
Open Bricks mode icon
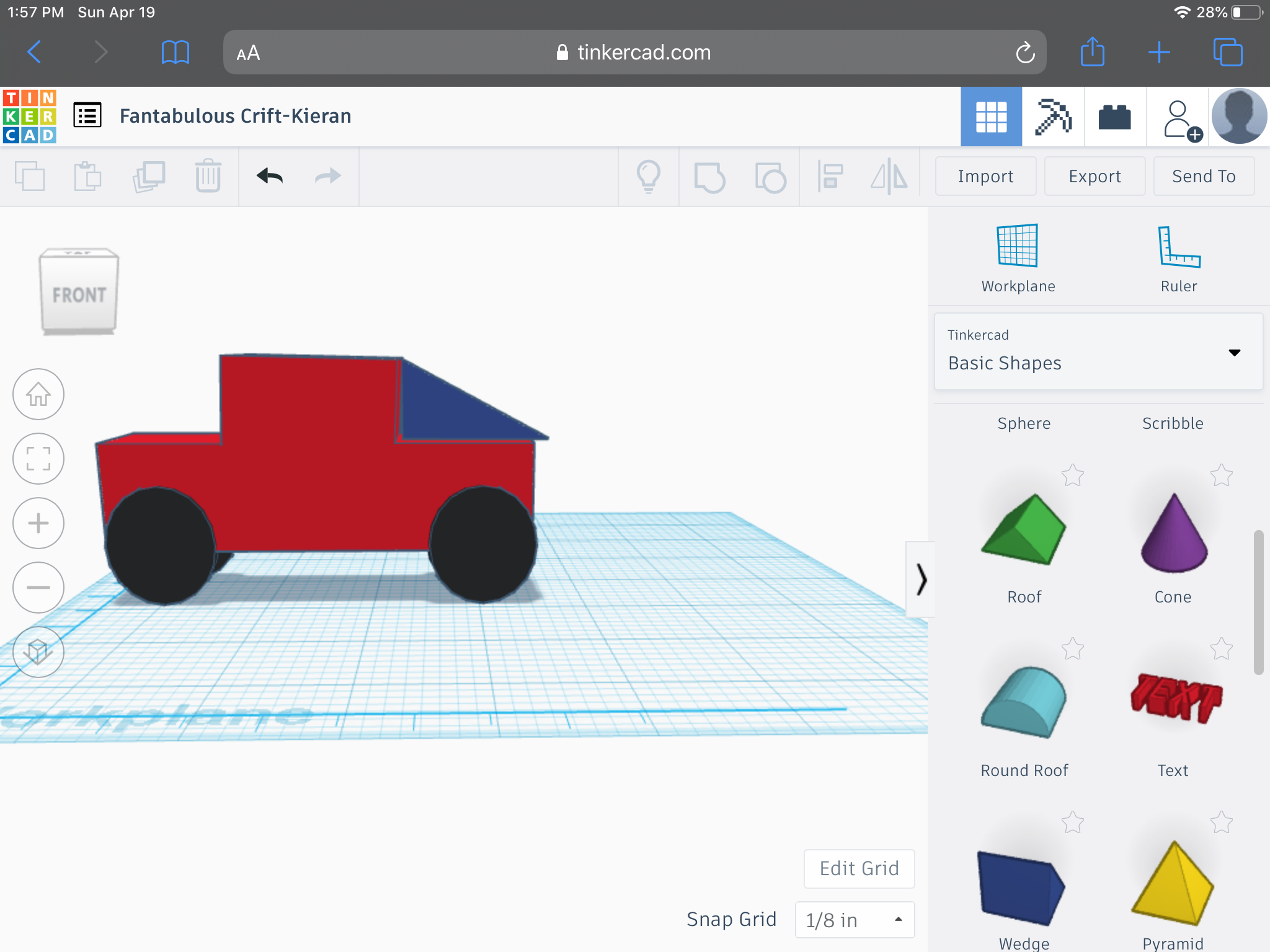[1115, 117]
